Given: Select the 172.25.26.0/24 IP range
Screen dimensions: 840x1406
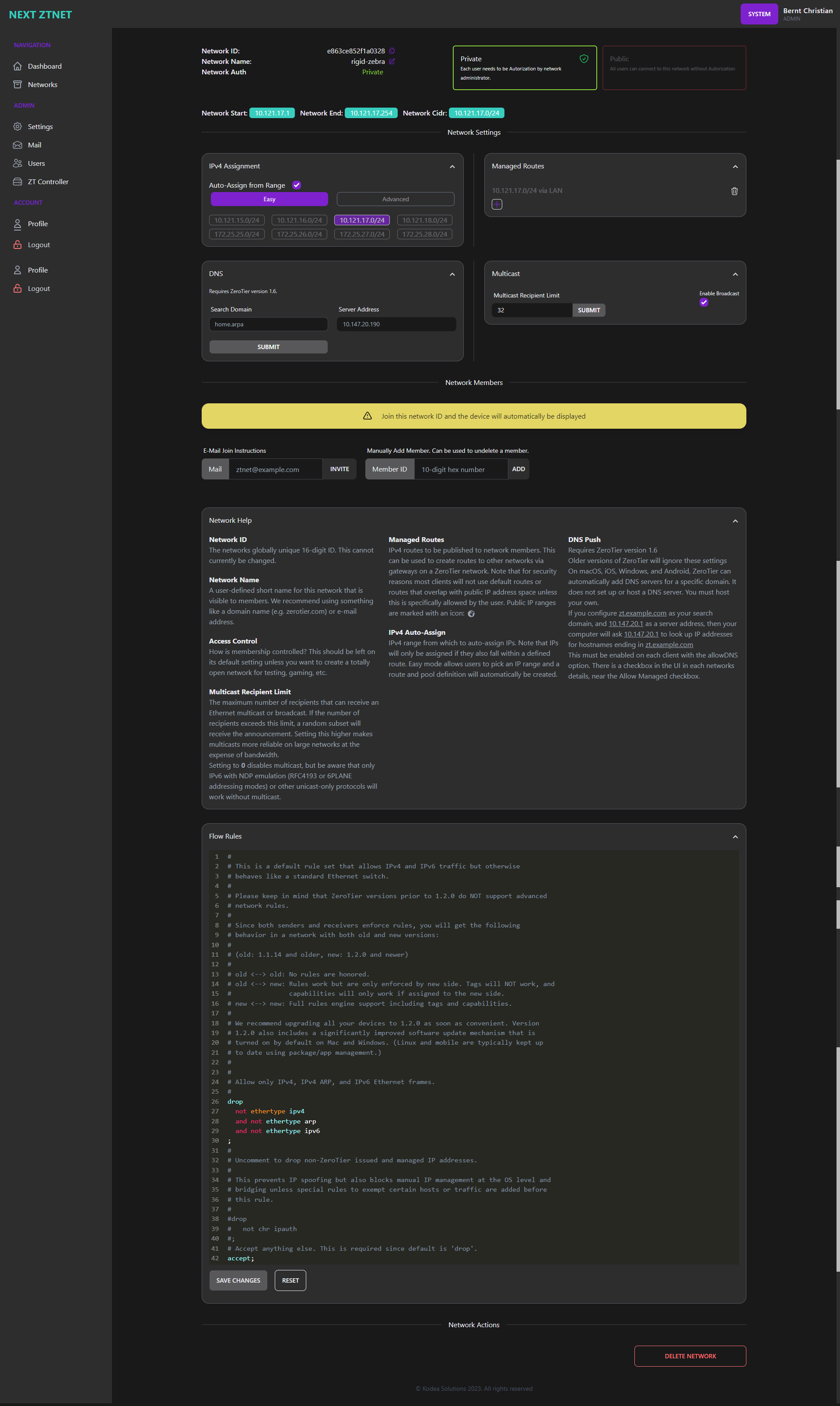Looking at the screenshot, I should click(299, 234).
